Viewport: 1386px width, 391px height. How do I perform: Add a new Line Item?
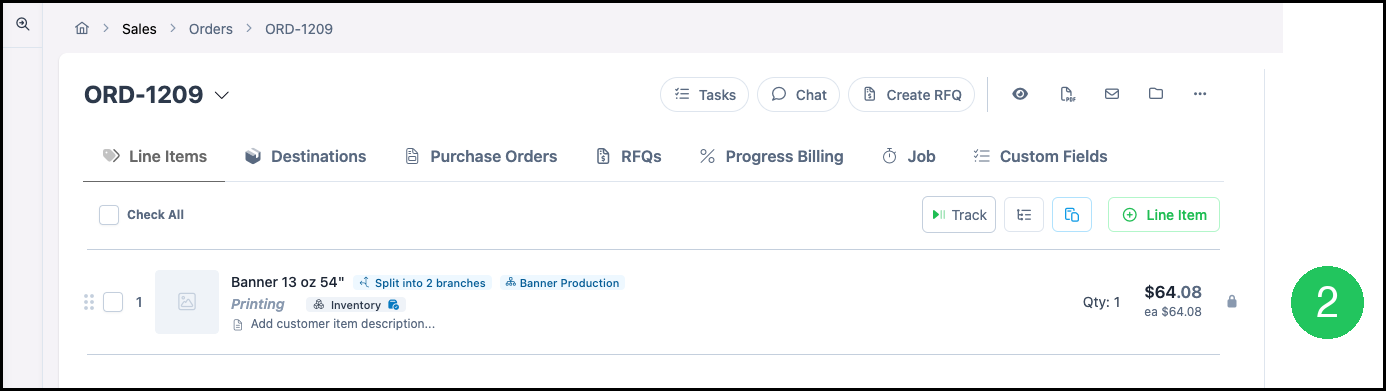click(x=1164, y=215)
